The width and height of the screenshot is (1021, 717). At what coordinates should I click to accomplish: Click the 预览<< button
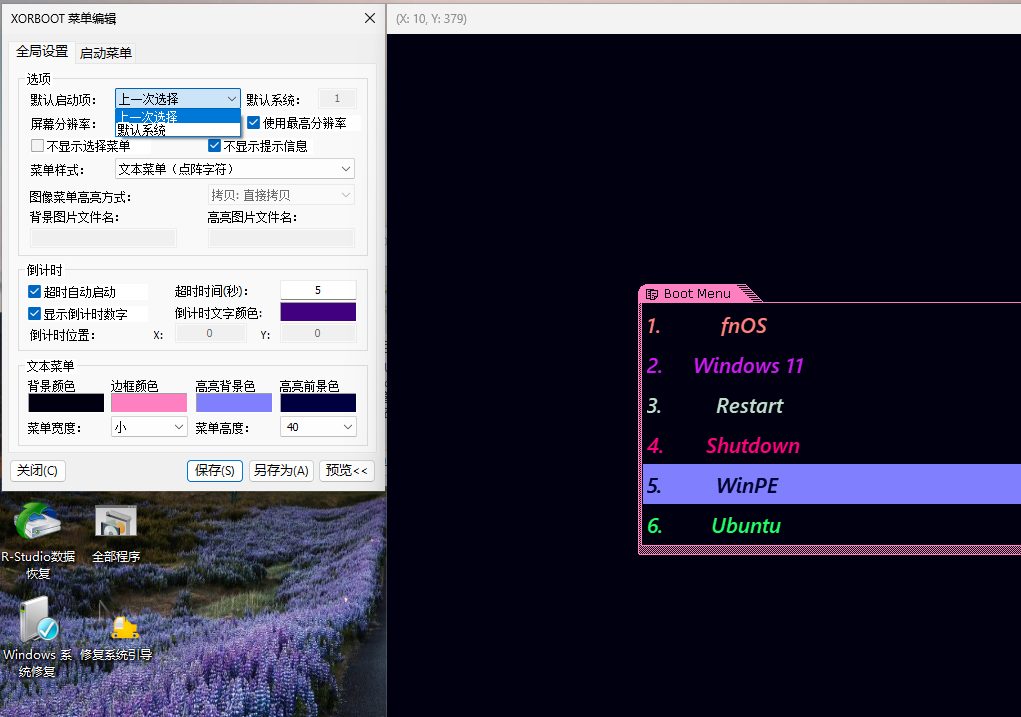tap(346, 470)
